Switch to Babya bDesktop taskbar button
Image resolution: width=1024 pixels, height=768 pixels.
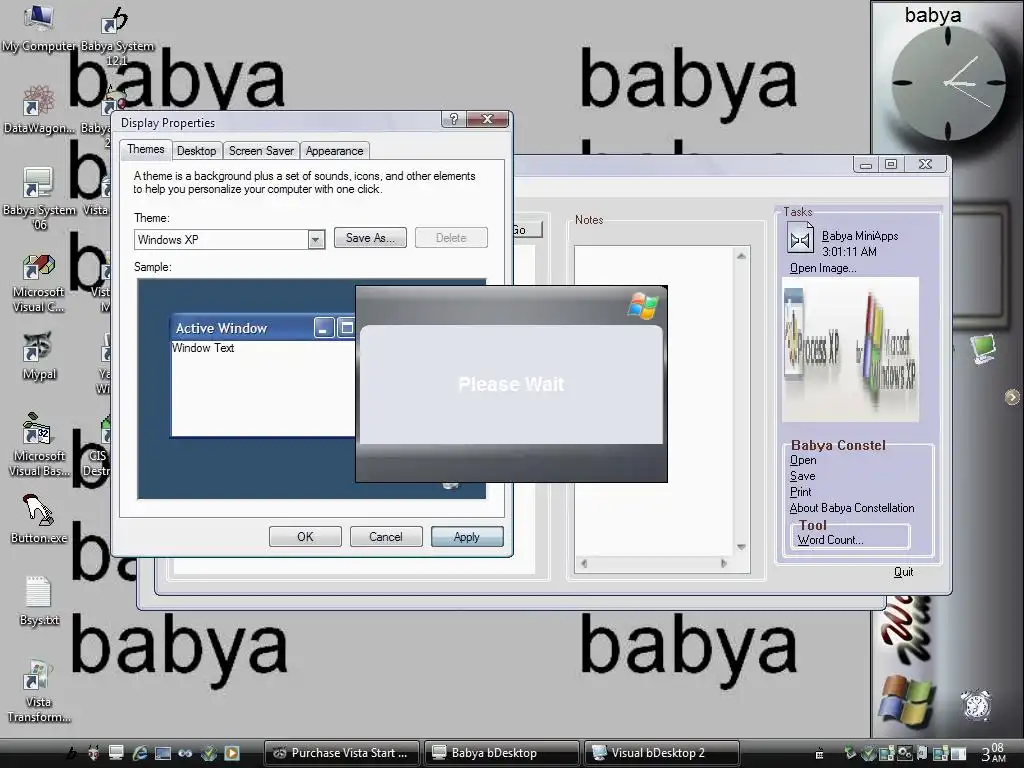(x=502, y=753)
